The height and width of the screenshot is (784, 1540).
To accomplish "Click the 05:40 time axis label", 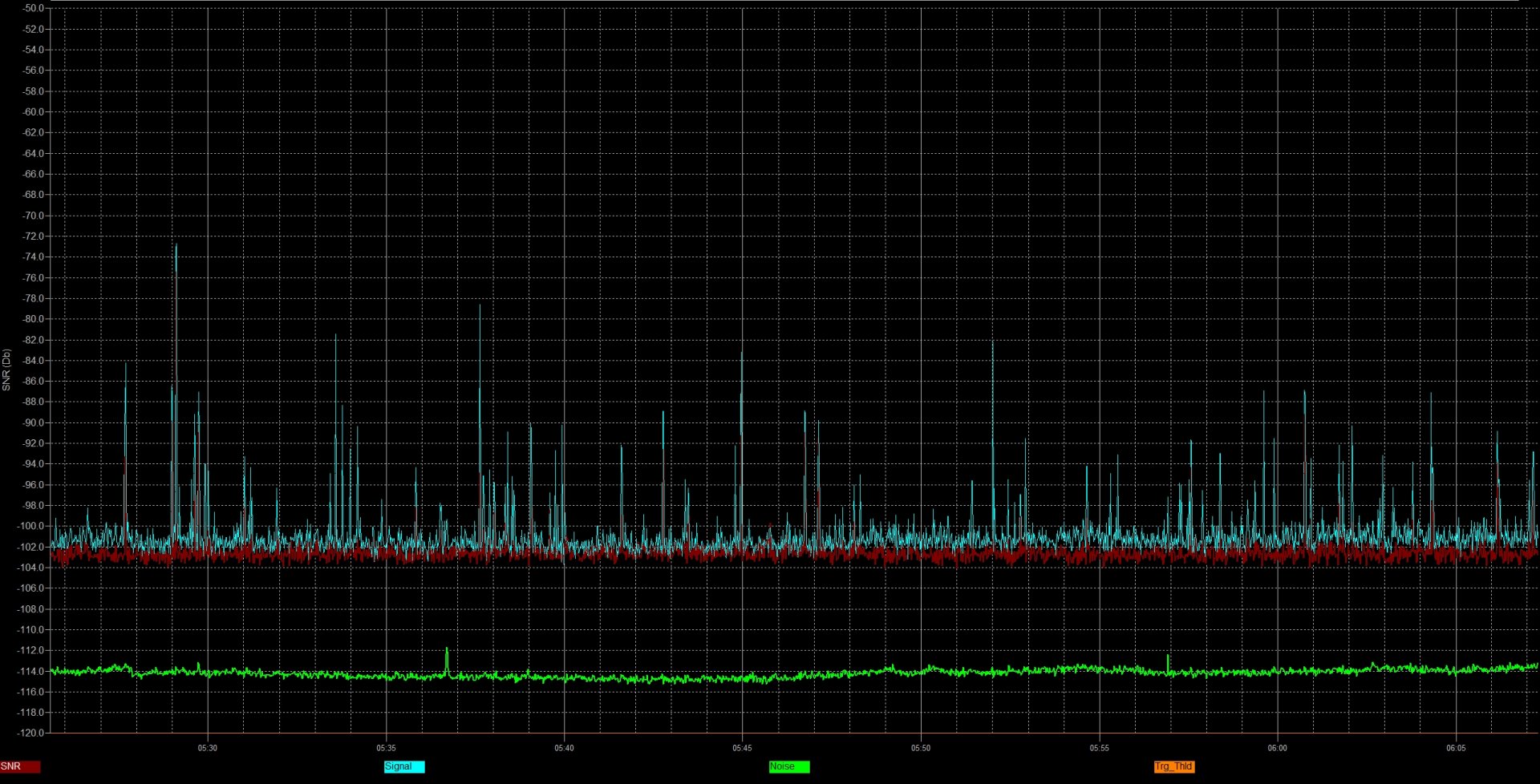I will coord(564,748).
